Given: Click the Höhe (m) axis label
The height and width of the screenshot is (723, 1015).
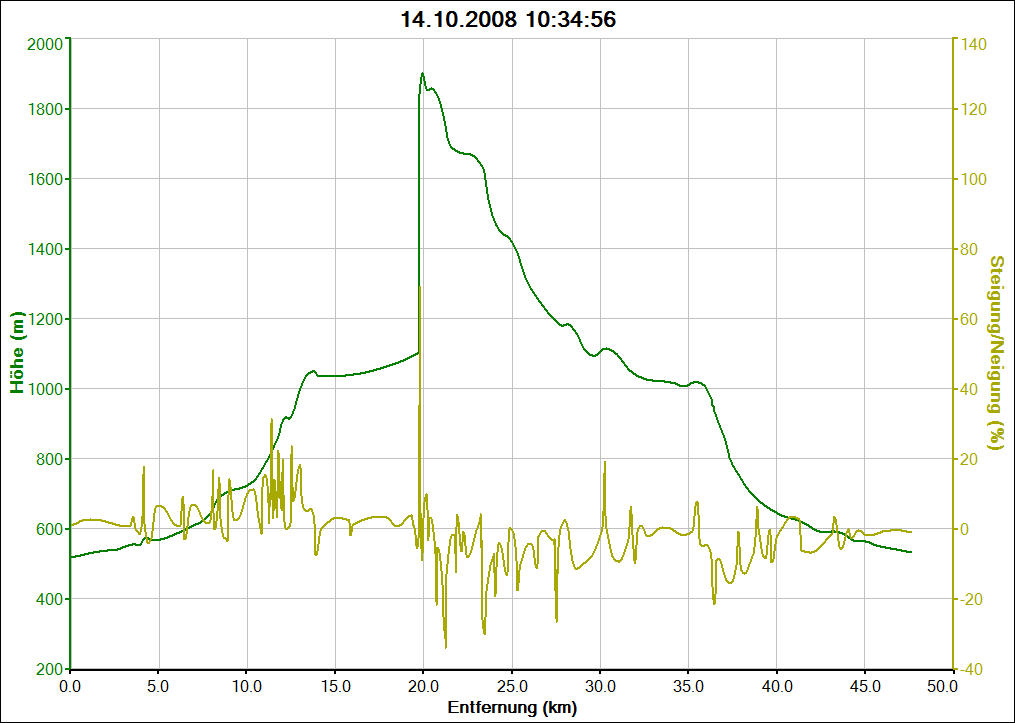Looking at the screenshot, I should (17, 355).
